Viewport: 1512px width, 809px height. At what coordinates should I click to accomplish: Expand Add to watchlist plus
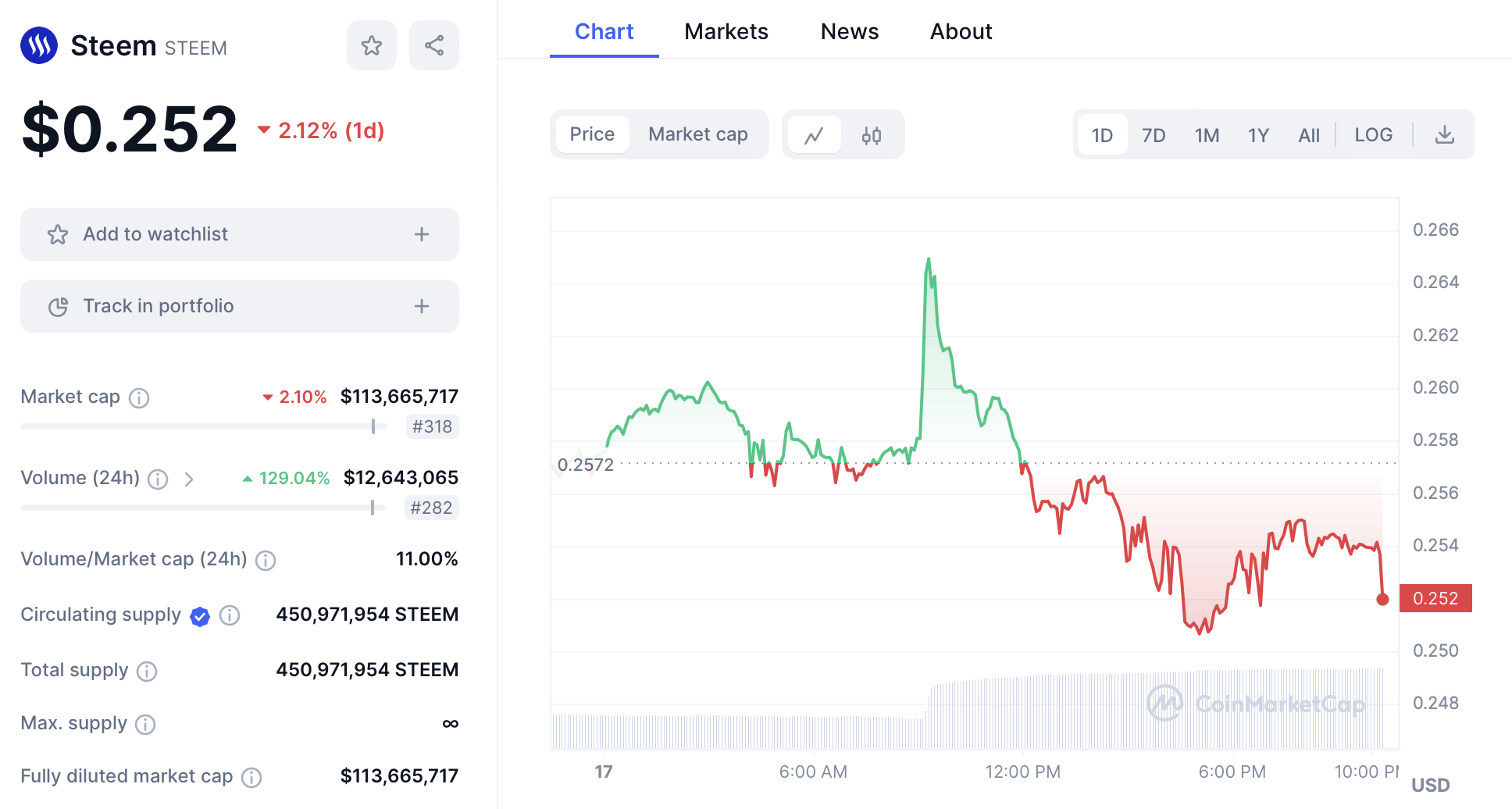422,234
